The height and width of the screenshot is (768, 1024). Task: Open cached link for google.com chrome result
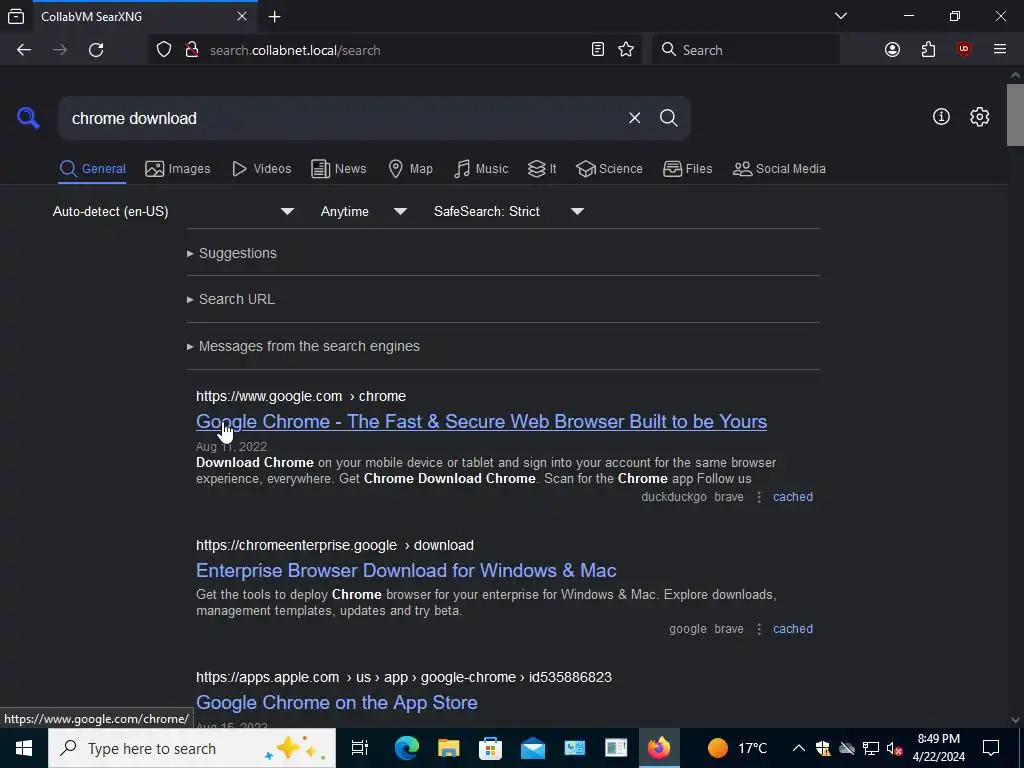tap(793, 497)
